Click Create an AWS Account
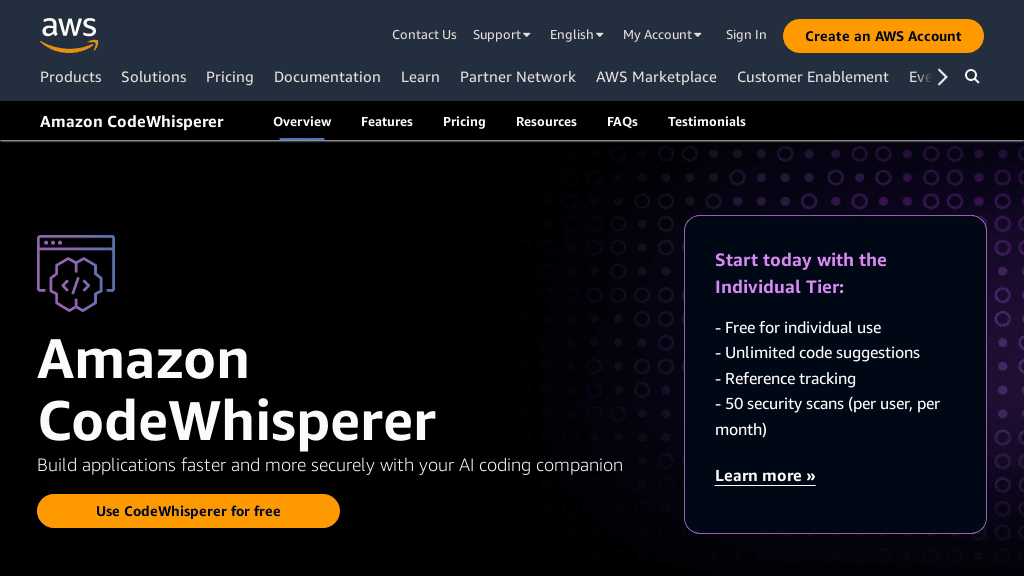This screenshot has width=1024, height=576. click(883, 35)
